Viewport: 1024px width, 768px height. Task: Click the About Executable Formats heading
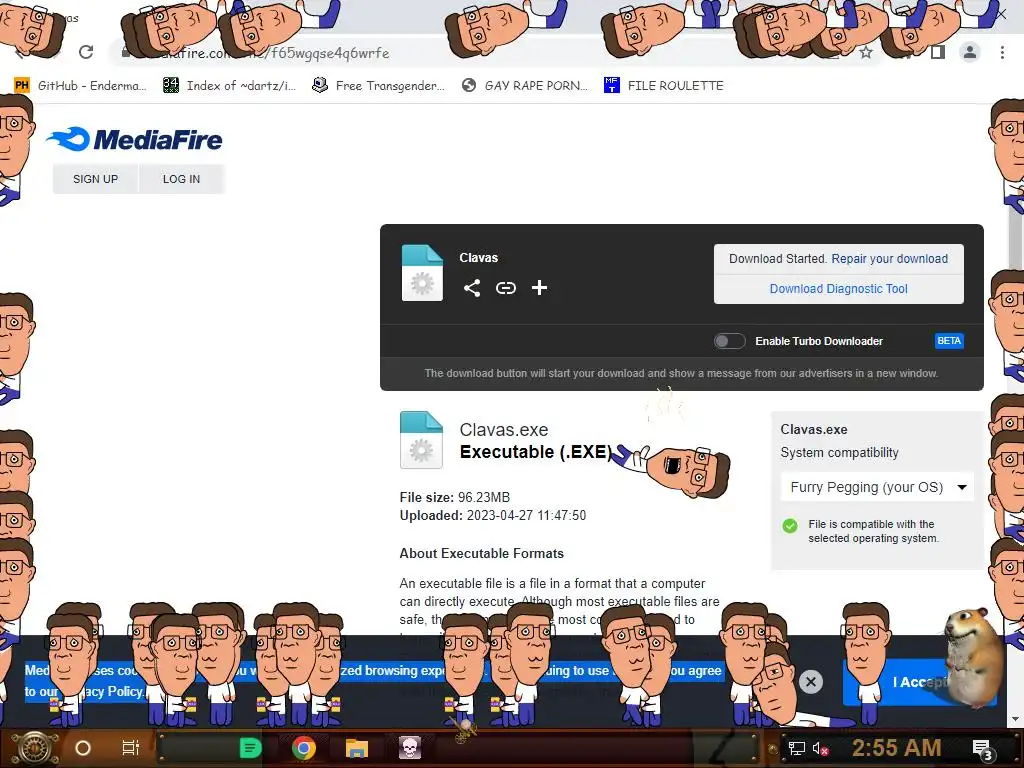pos(481,553)
